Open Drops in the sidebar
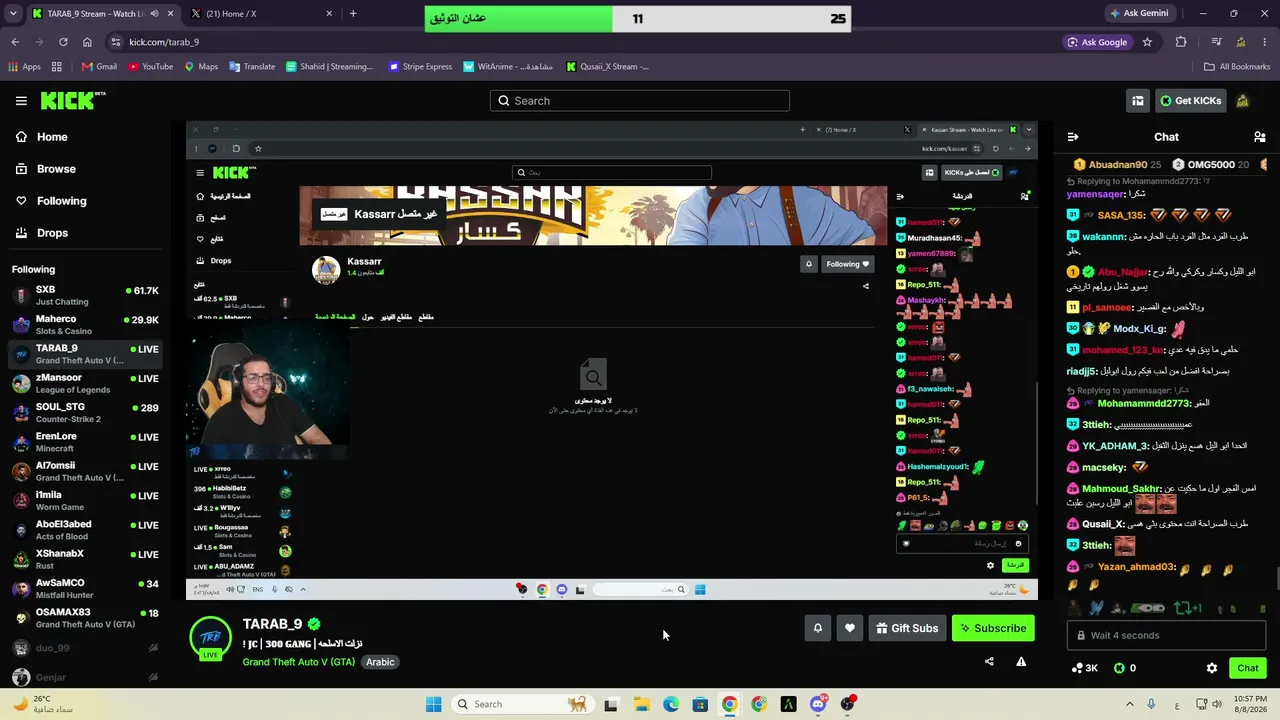 point(52,233)
